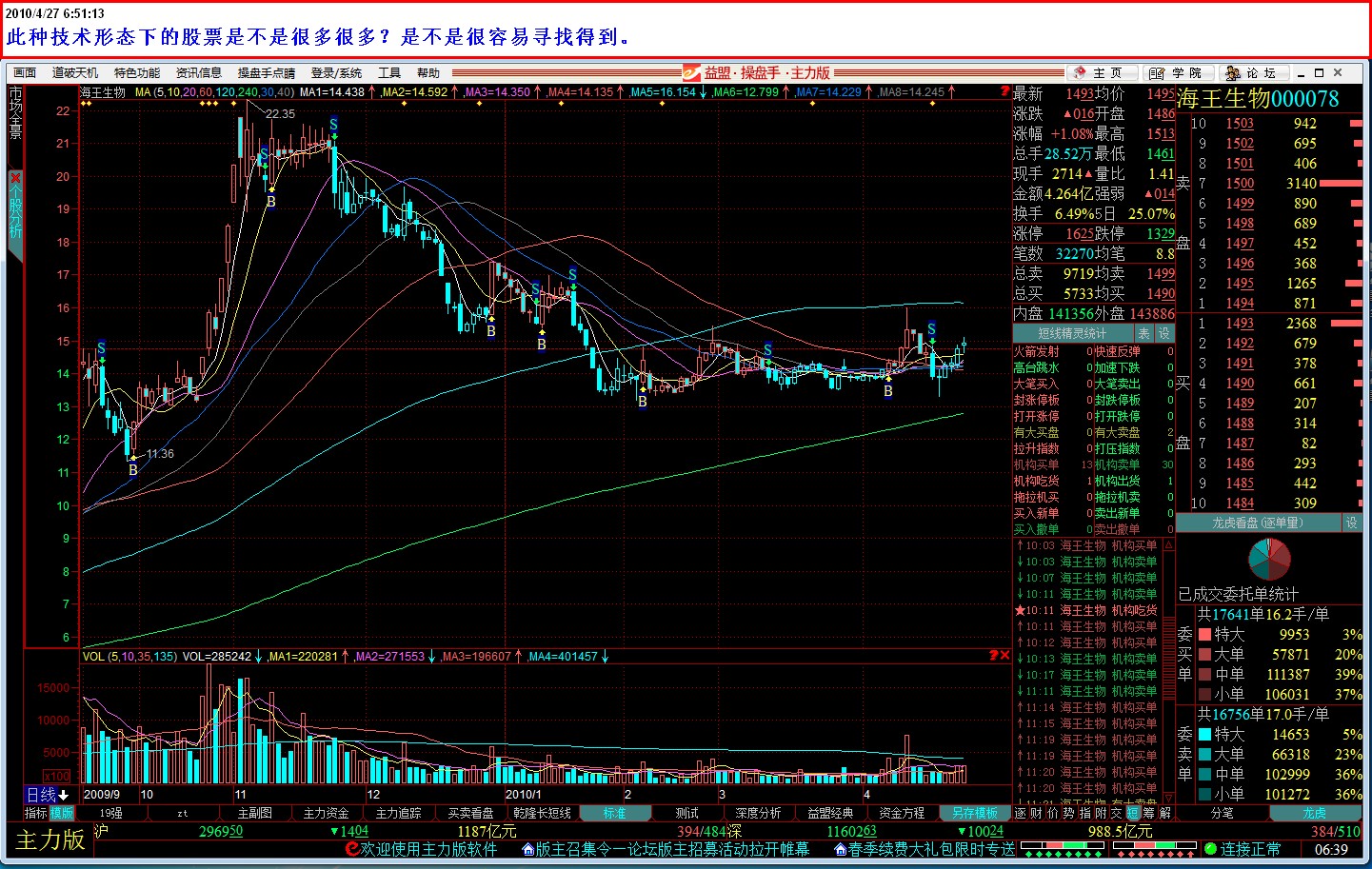Open the 论坛 forum button

[x=1251, y=73]
